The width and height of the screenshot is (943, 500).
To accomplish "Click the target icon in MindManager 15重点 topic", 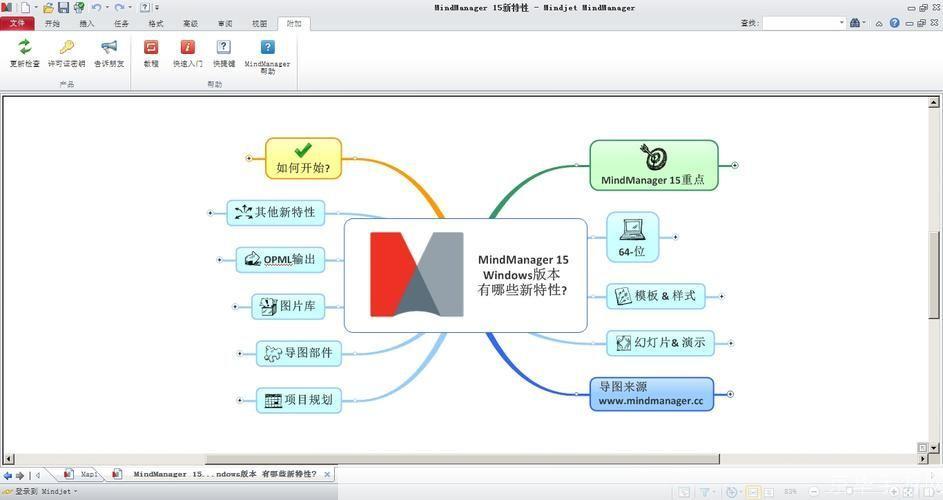I will [x=653, y=157].
